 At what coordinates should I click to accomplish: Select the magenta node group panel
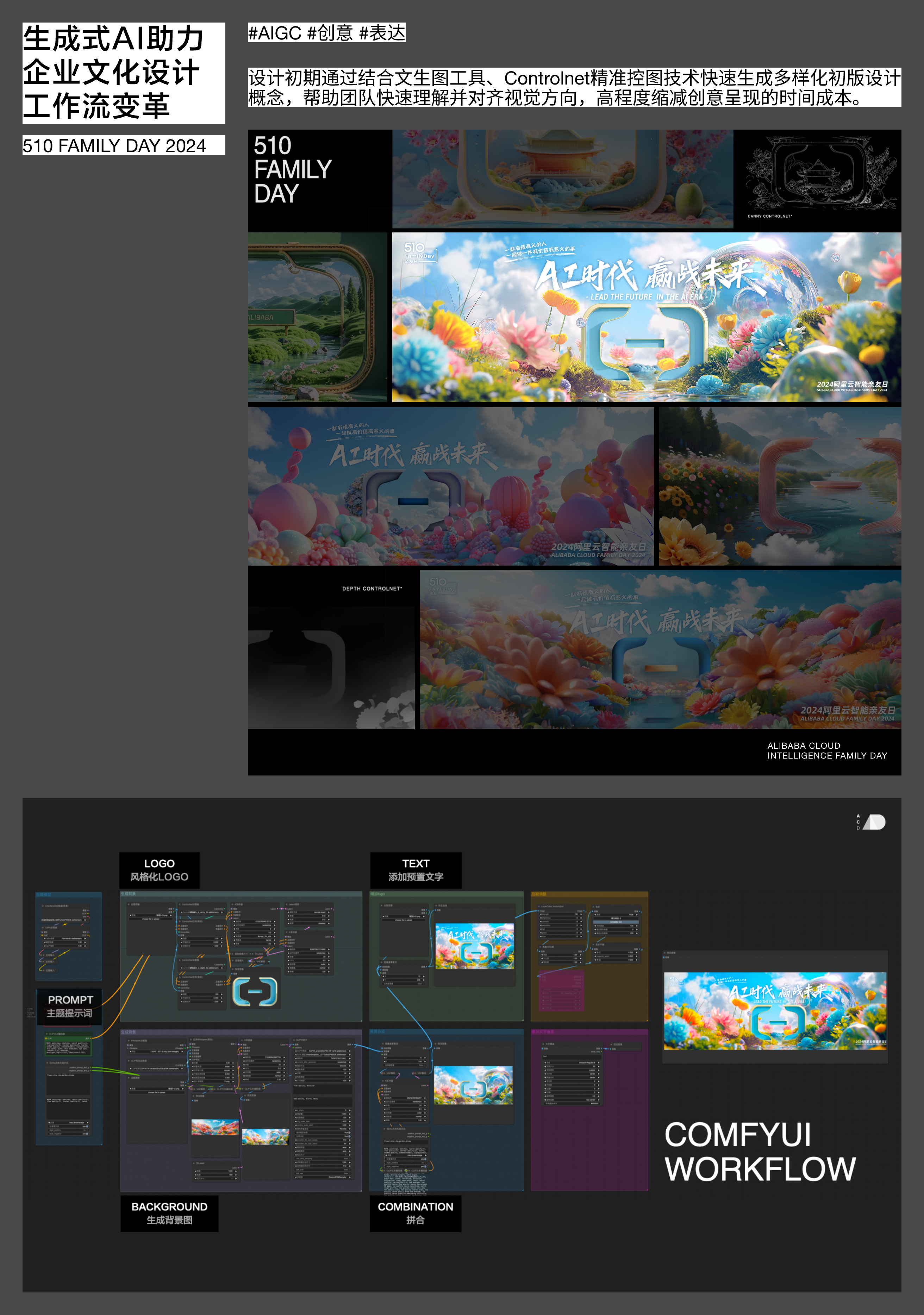tap(589, 1110)
